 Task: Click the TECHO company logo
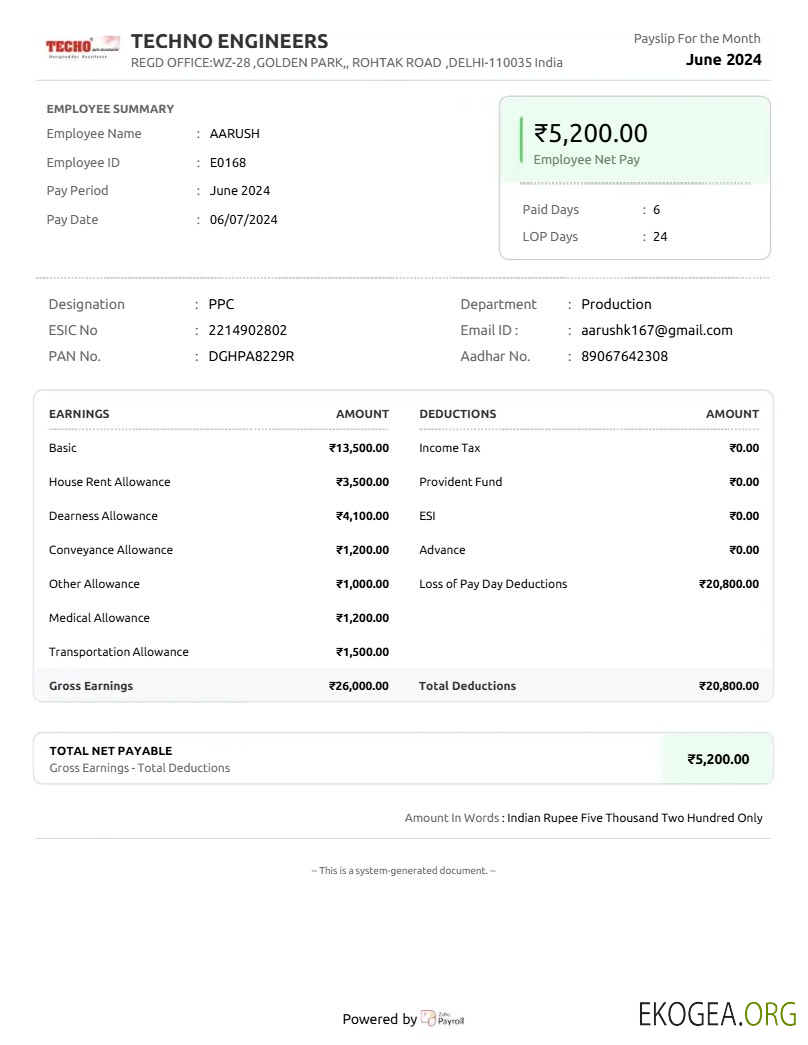82,46
